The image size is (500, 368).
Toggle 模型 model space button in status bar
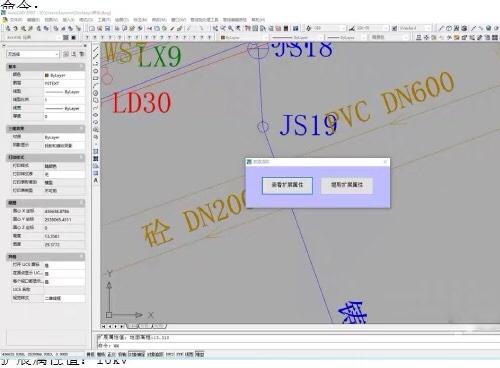(x=200, y=354)
